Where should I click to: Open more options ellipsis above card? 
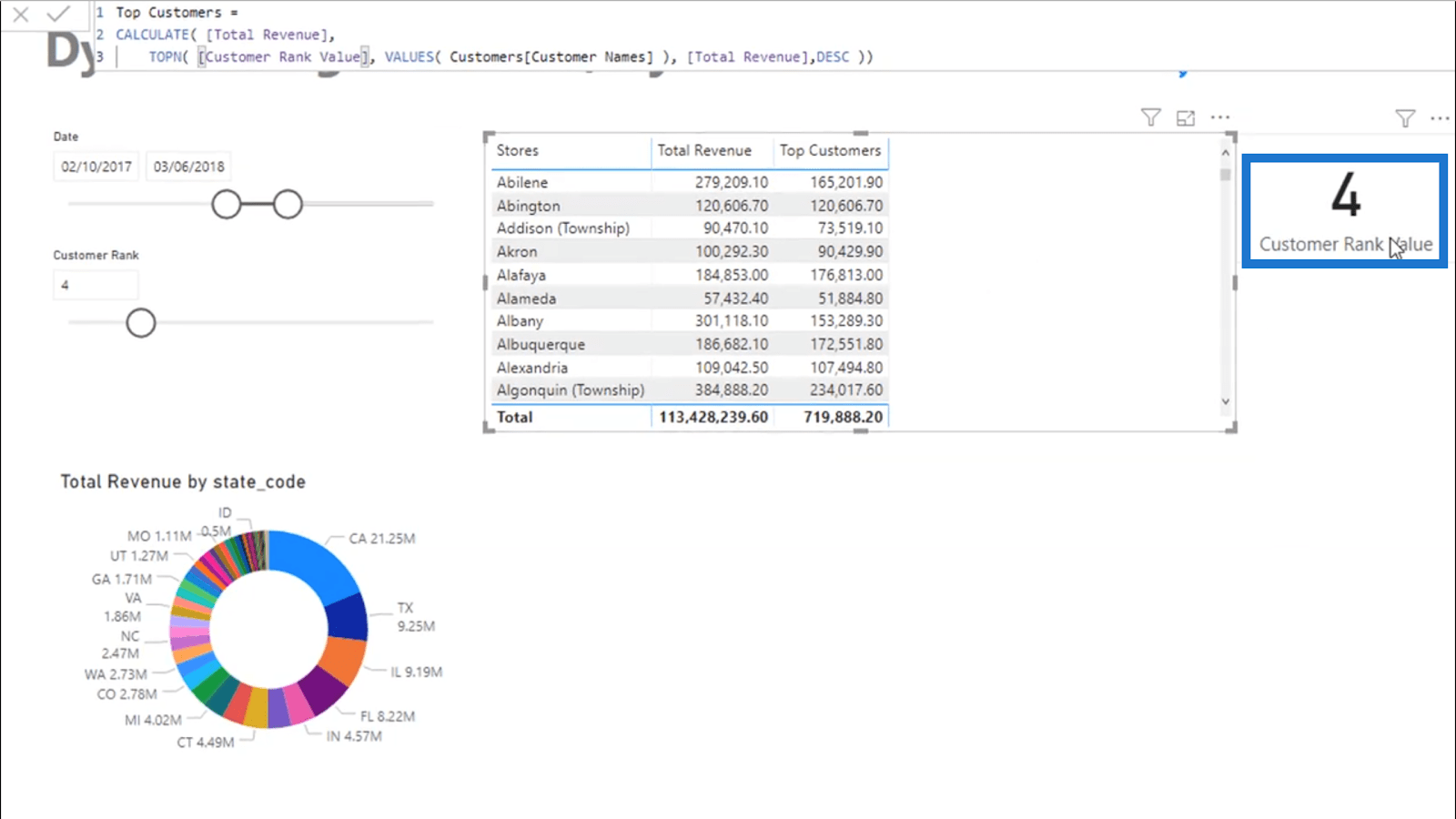pyautogui.click(x=1440, y=118)
